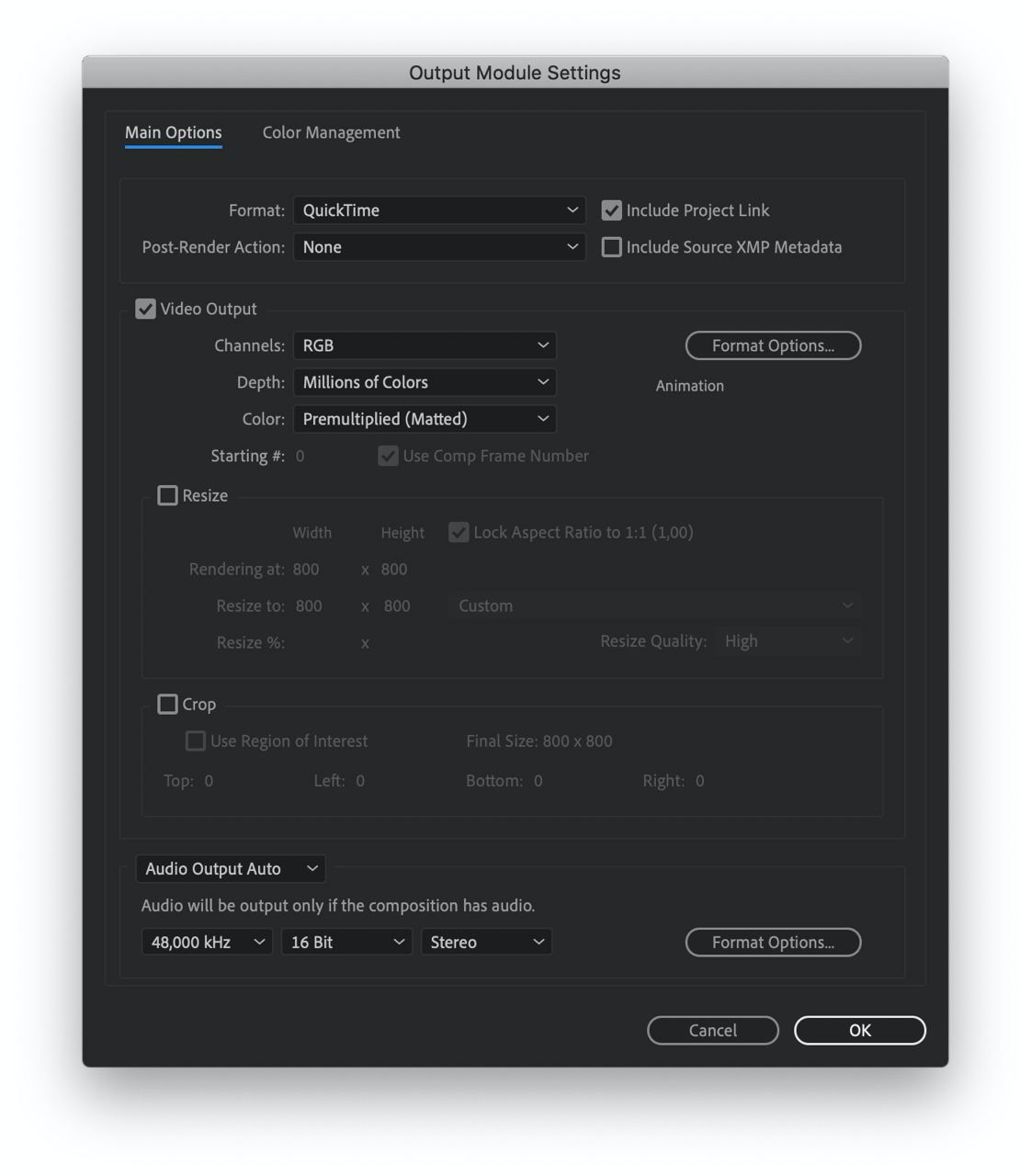This screenshot has height=1176, width=1031.
Task: Open the Color dropdown showing Premultiplied (Matted)
Action: click(x=425, y=419)
